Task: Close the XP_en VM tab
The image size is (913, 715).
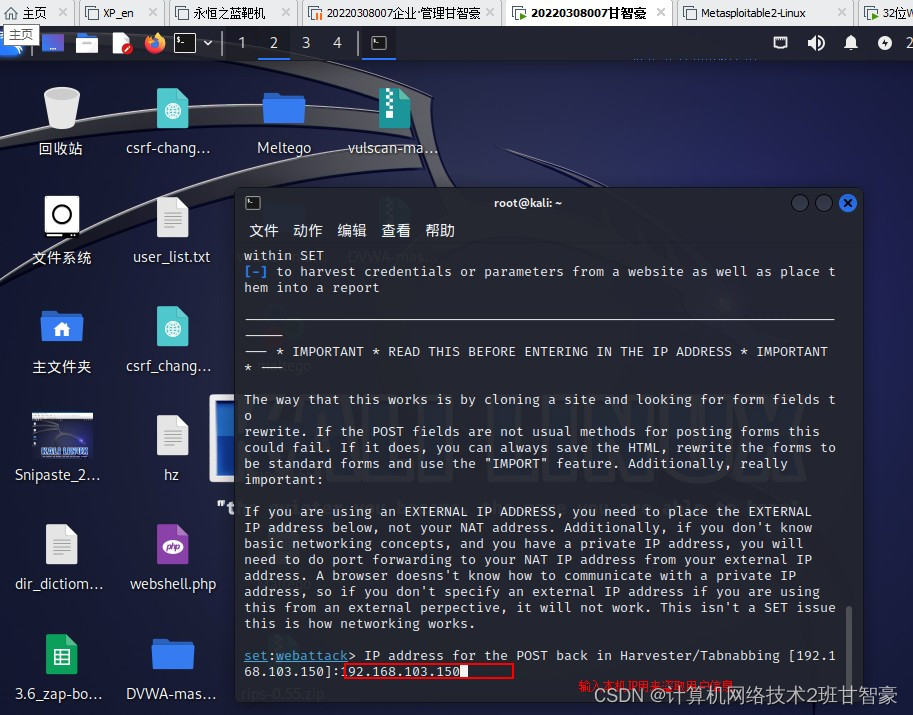Action: tap(153, 12)
